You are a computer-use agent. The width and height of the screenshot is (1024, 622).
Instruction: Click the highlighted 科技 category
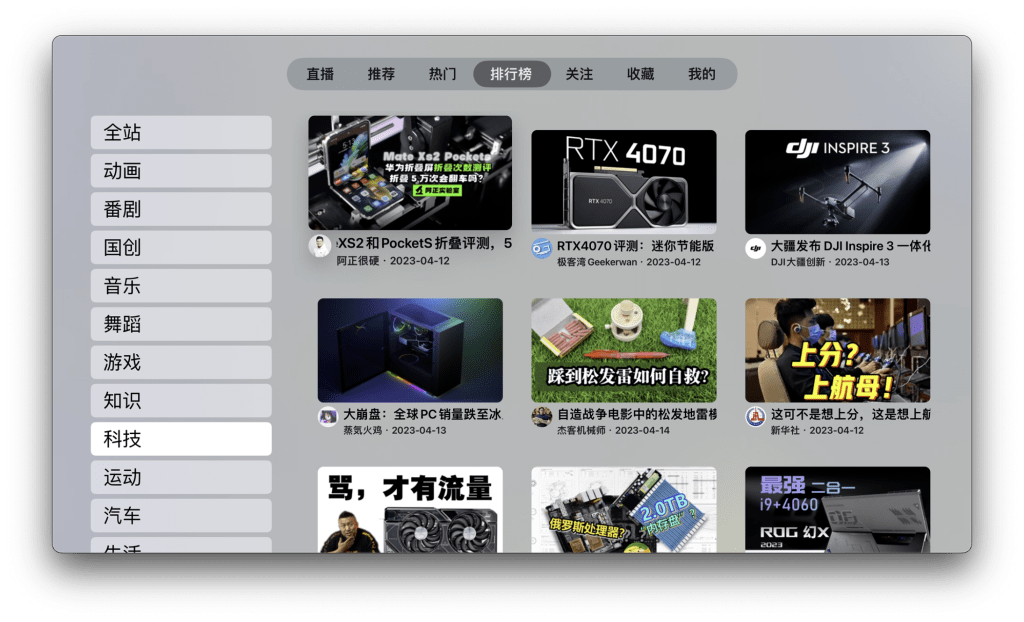181,439
